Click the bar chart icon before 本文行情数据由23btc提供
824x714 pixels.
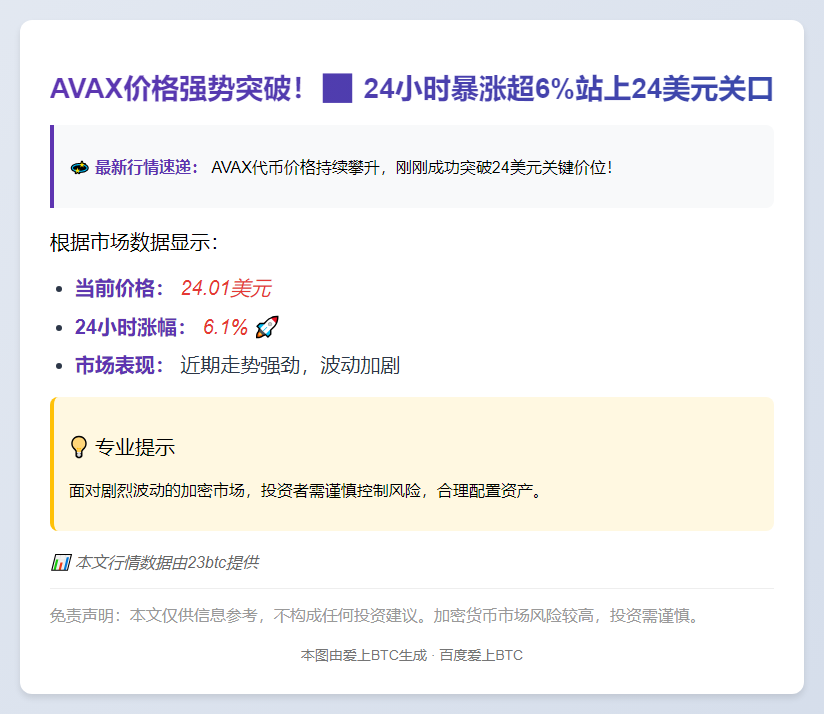(x=61, y=563)
